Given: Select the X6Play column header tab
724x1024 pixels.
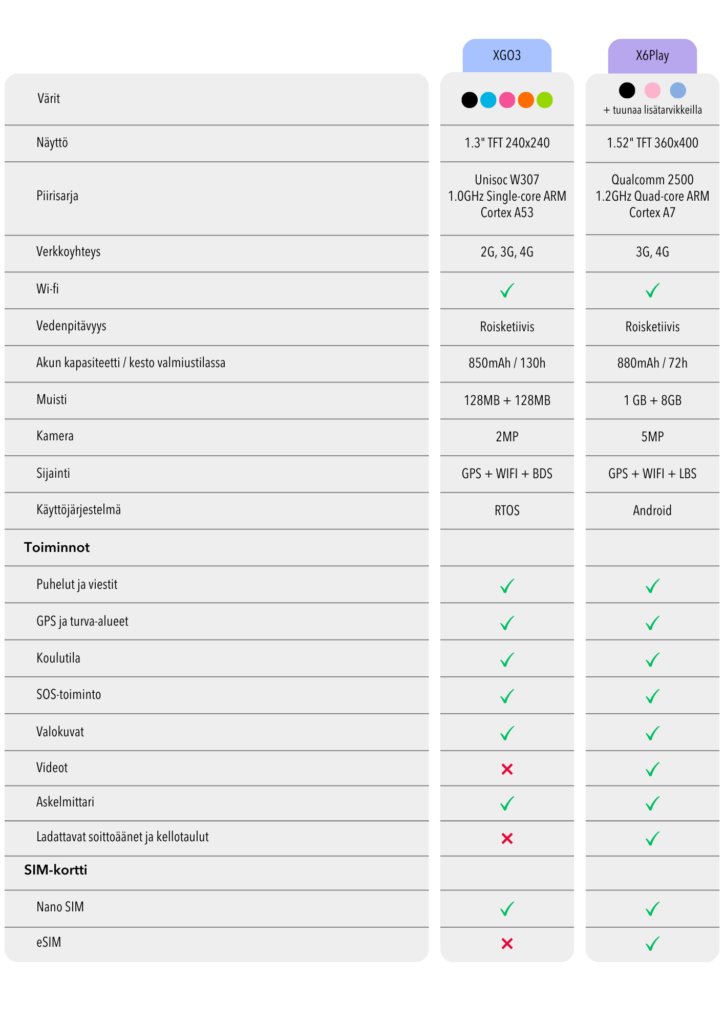Looking at the screenshot, I should pyautogui.click(x=652, y=56).
